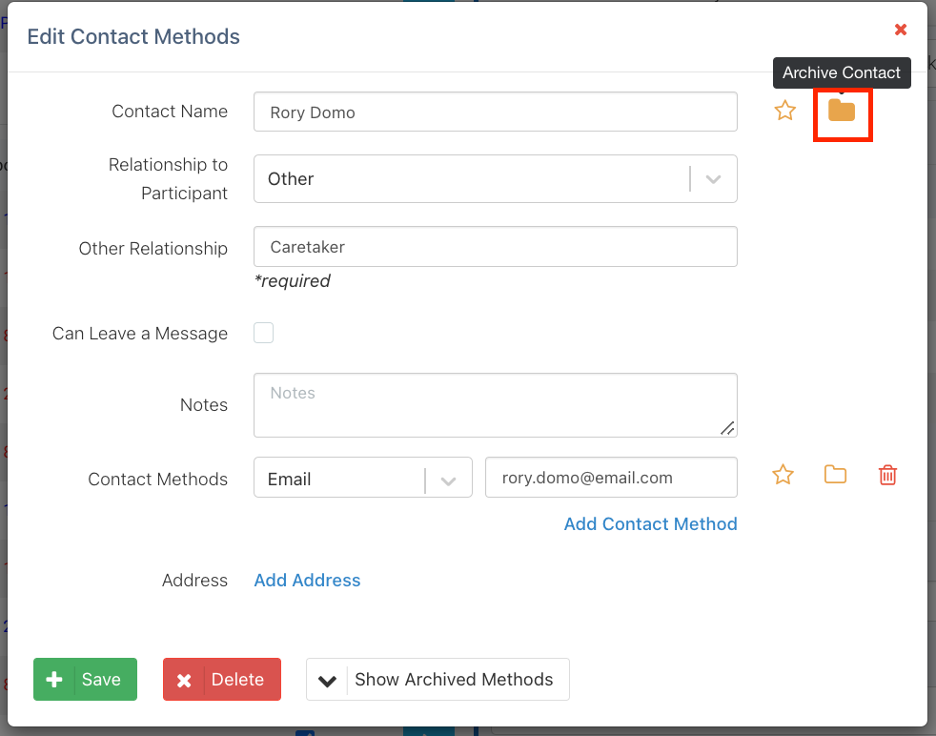Select the rory.domo@email.com email field
Image resolution: width=936 pixels, height=736 pixels.
click(x=610, y=478)
